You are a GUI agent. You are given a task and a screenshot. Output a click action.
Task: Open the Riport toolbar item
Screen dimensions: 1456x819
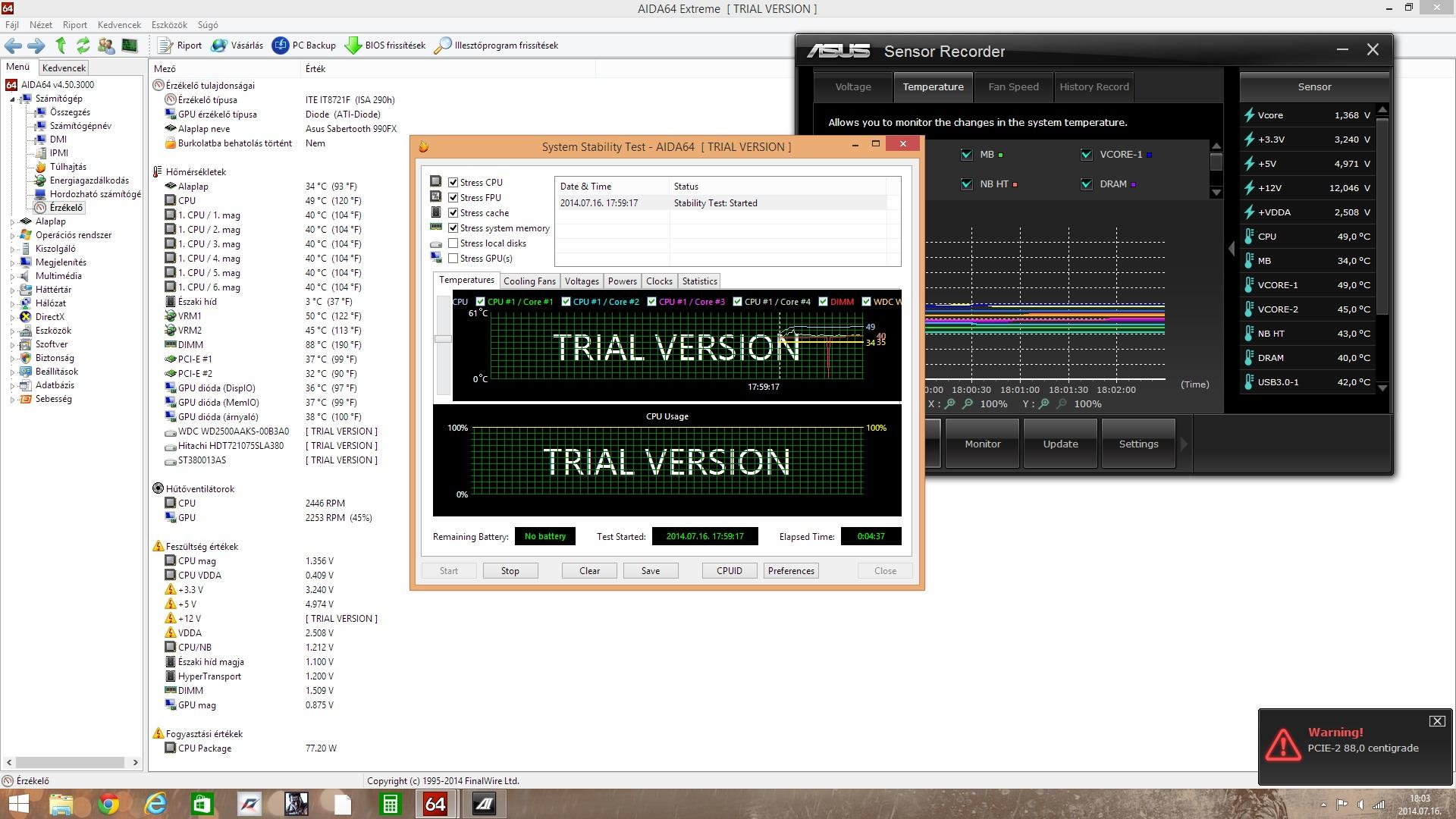[180, 45]
